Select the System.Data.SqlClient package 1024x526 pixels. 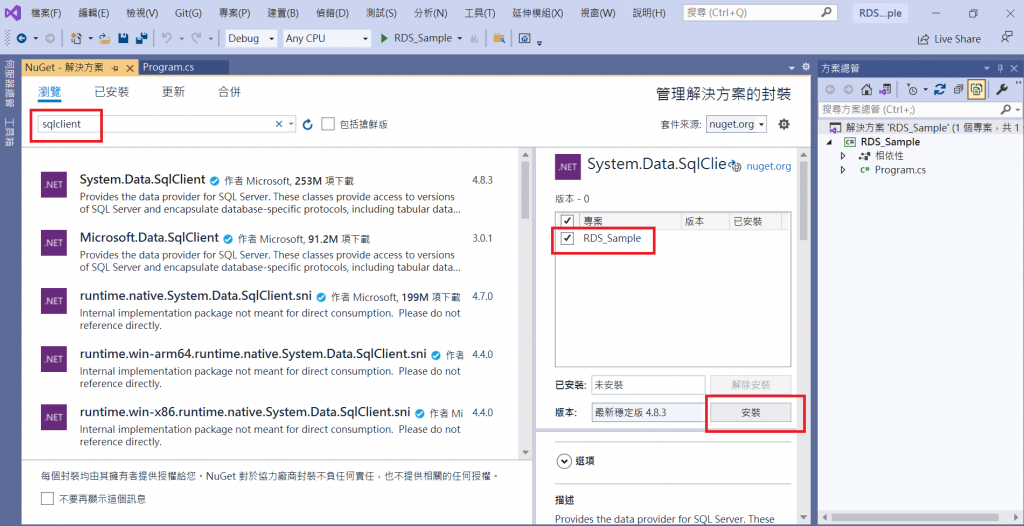[270, 194]
